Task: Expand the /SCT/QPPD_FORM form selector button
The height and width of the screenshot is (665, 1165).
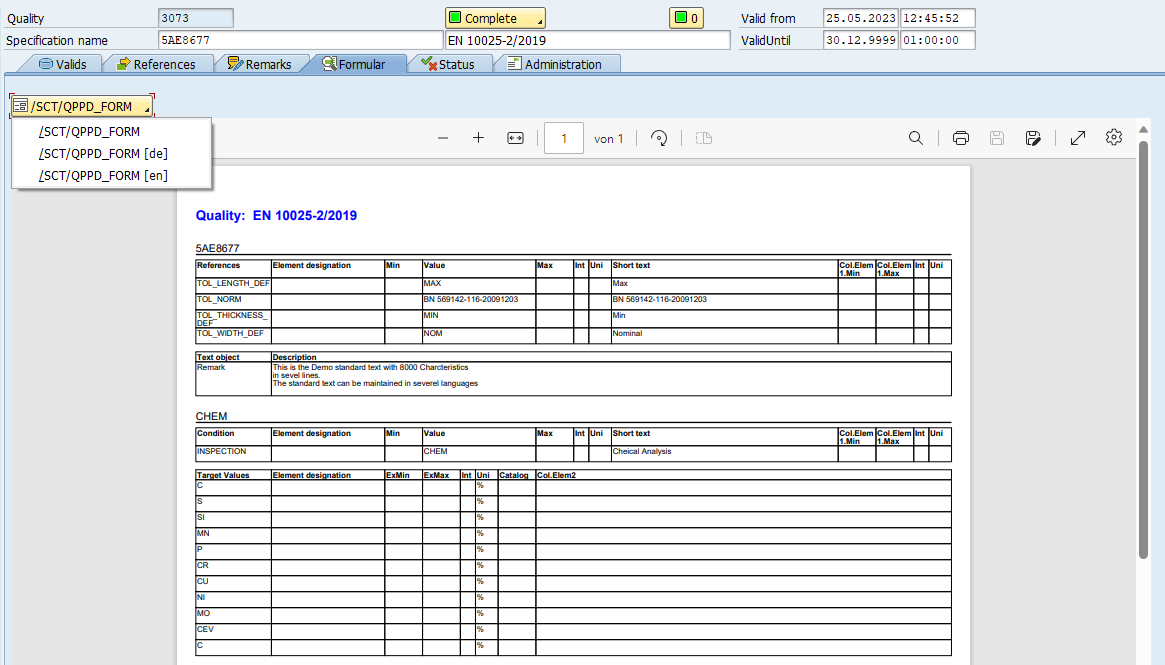Action: click(x=82, y=106)
